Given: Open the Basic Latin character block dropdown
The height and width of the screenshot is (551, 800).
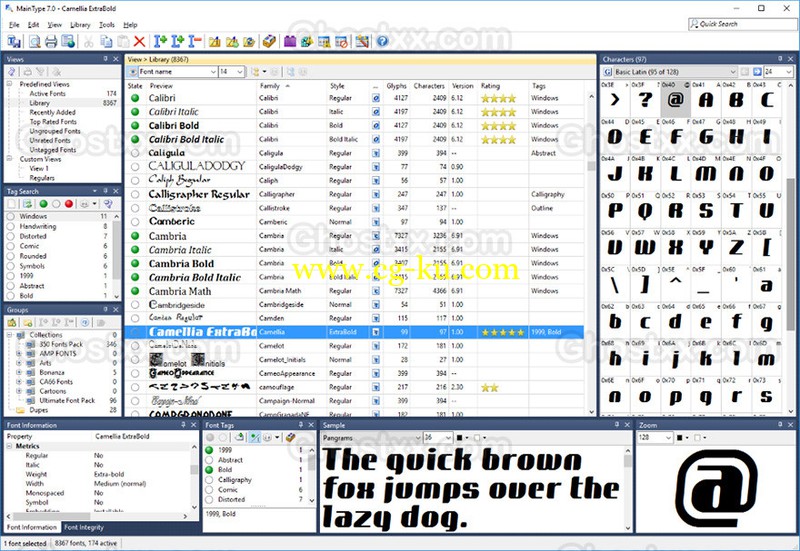Looking at the screenshot, I should click(x=733, y=72).
